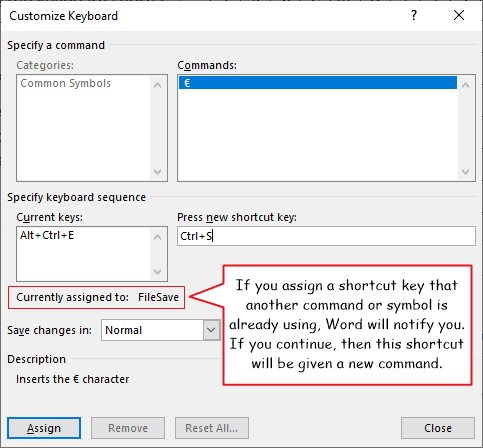This screenshot has width=483, height=448.
Task: Click the Currently assigned to FileSave label
Action: point(97,297)
